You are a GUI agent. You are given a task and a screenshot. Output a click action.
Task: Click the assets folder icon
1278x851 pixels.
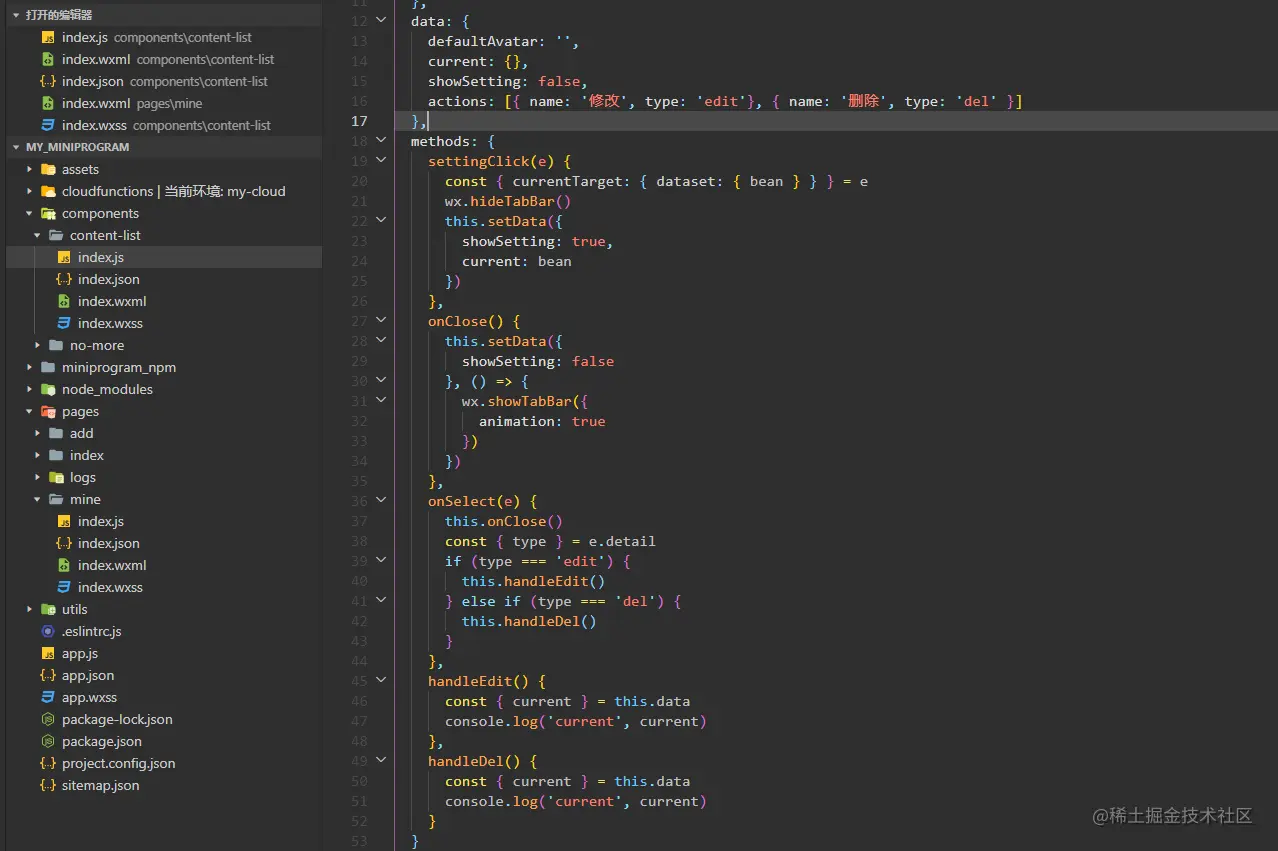(x=48, y=169)
